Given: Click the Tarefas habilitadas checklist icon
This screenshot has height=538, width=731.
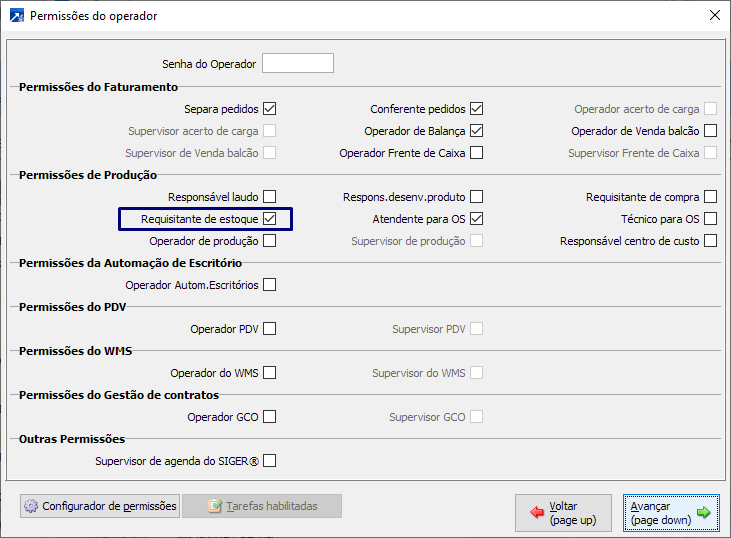Looking at the screenshot, I should pos(215,506).
